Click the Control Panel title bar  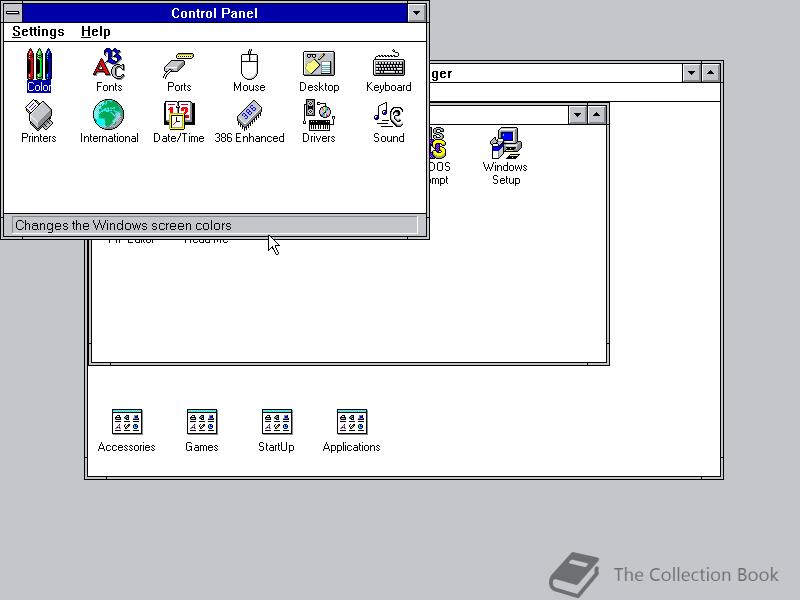215,13
